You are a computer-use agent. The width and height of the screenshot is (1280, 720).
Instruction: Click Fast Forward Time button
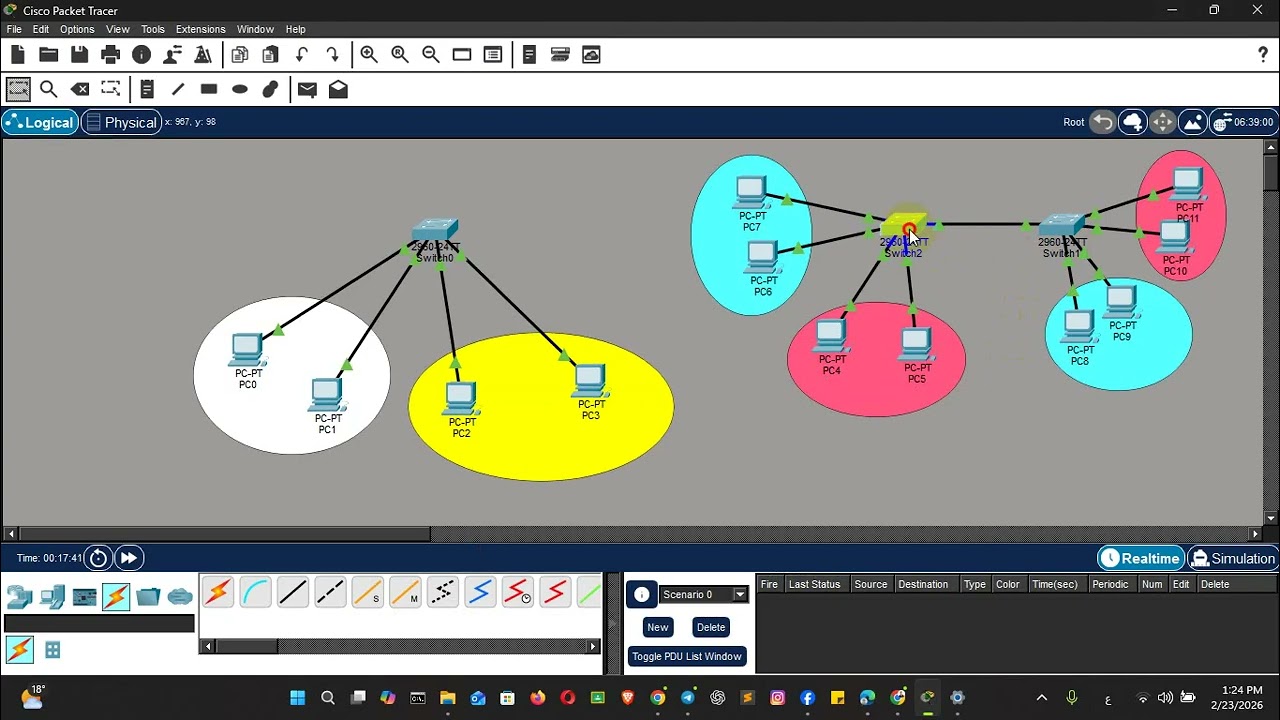pyautogui.click(x=129, y=558)
